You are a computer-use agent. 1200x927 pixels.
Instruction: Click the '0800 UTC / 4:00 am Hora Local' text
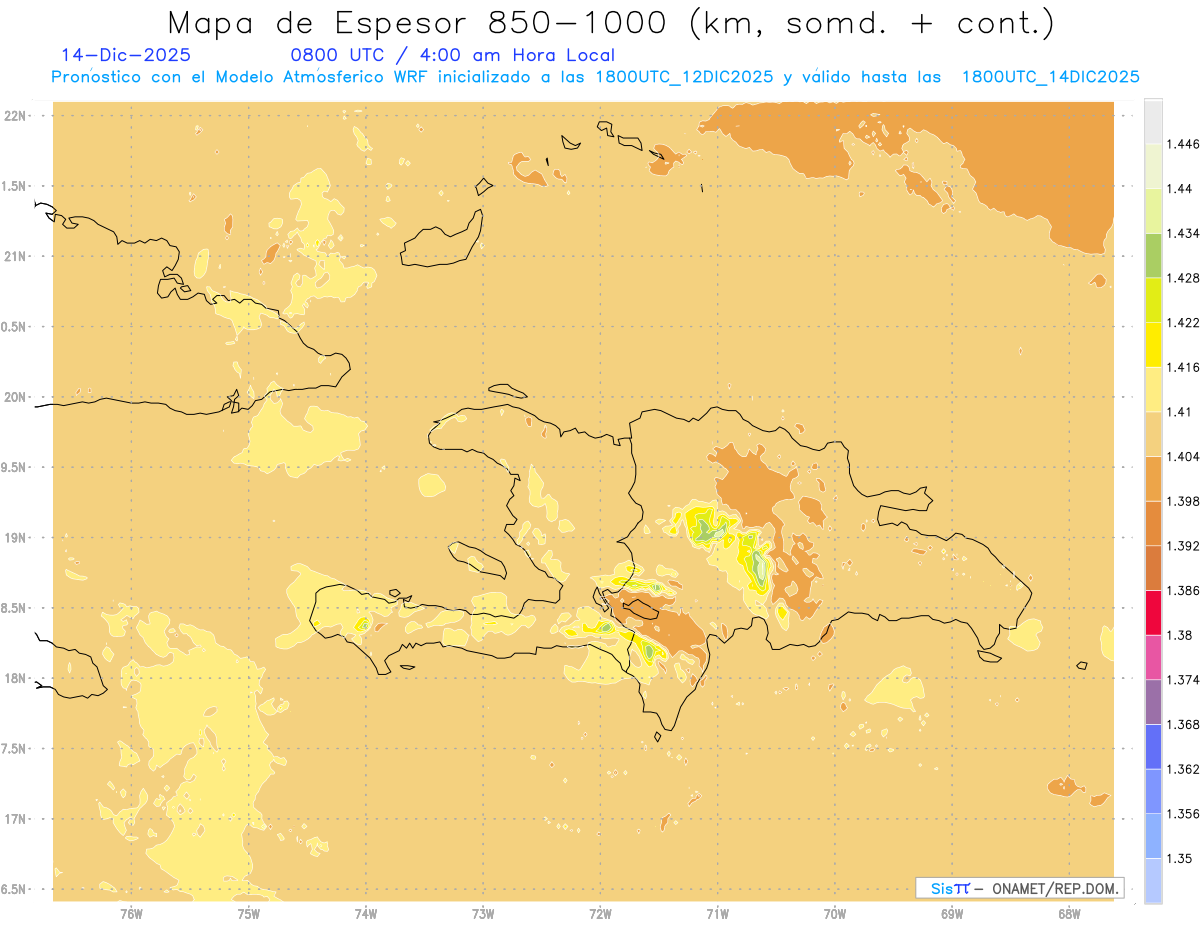tap(452, 55)
